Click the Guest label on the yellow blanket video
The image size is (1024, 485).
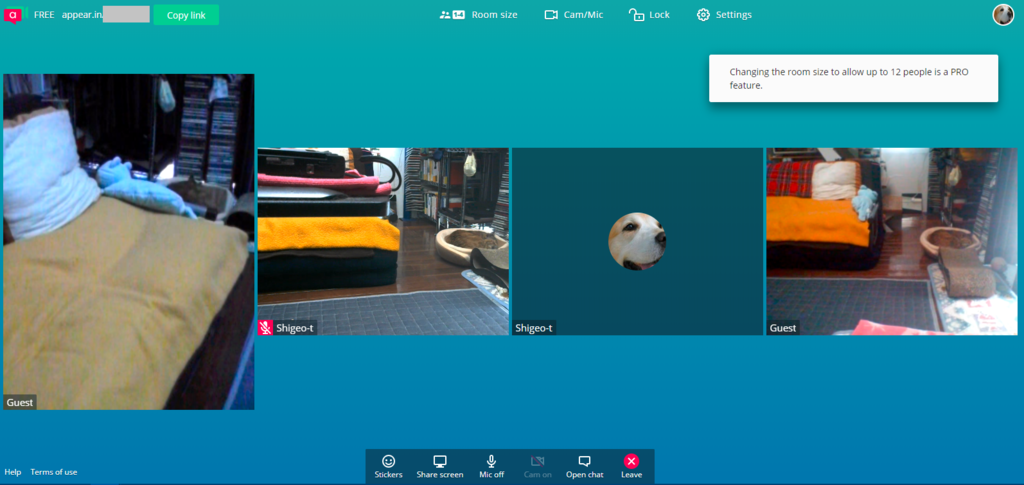(x=20, y=402)
